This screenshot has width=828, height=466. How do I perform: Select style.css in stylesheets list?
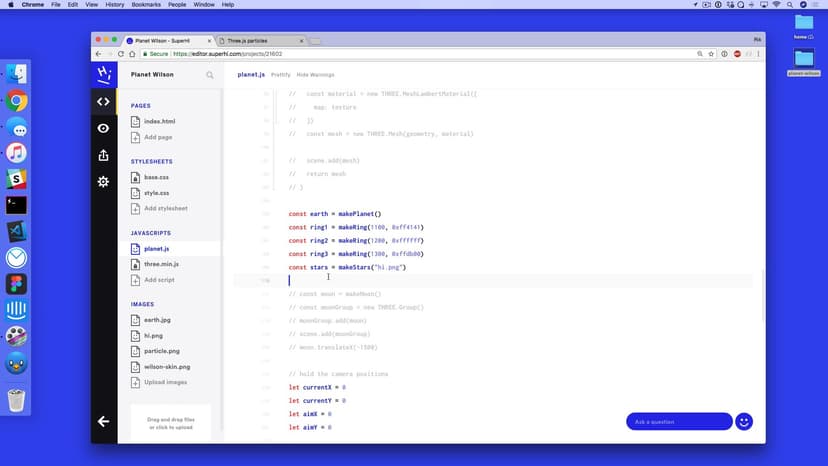click(155, 193)
